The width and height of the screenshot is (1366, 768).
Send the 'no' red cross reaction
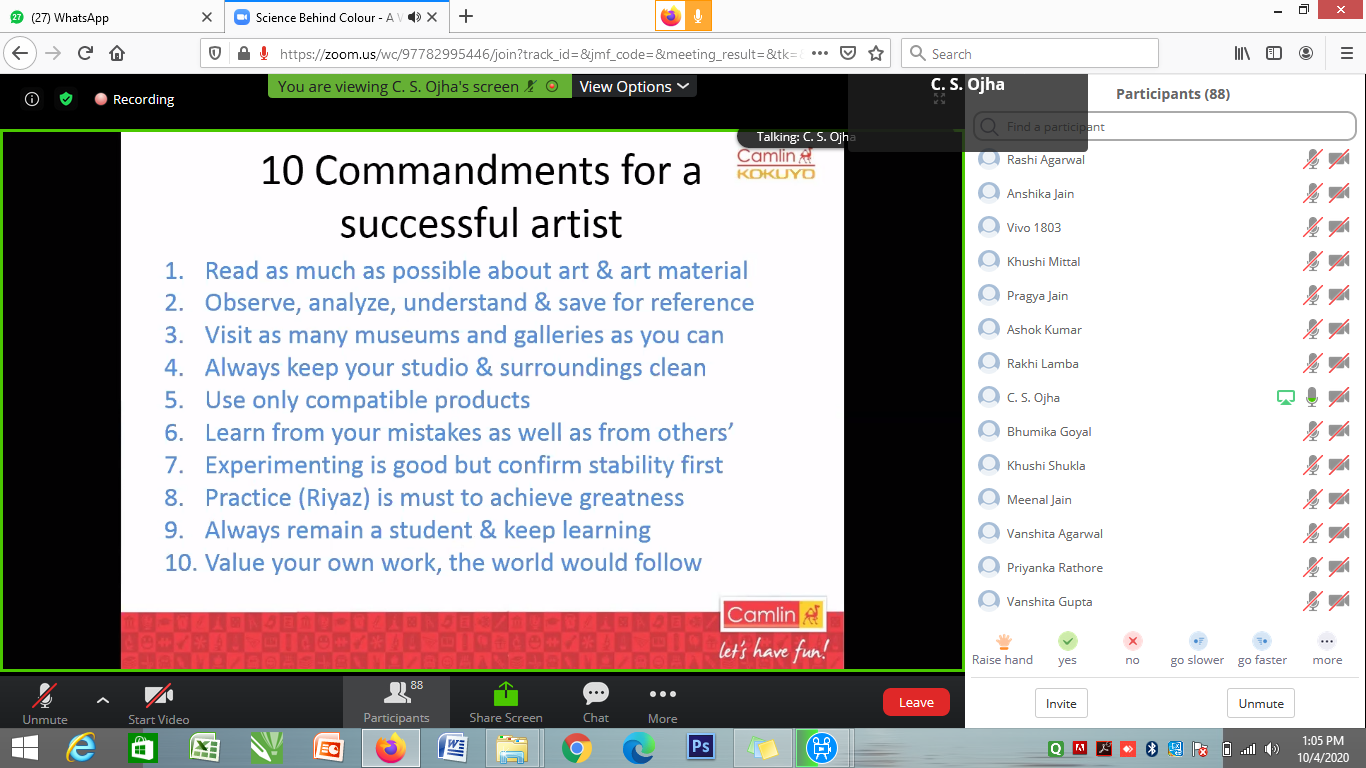coord(1132,642)
